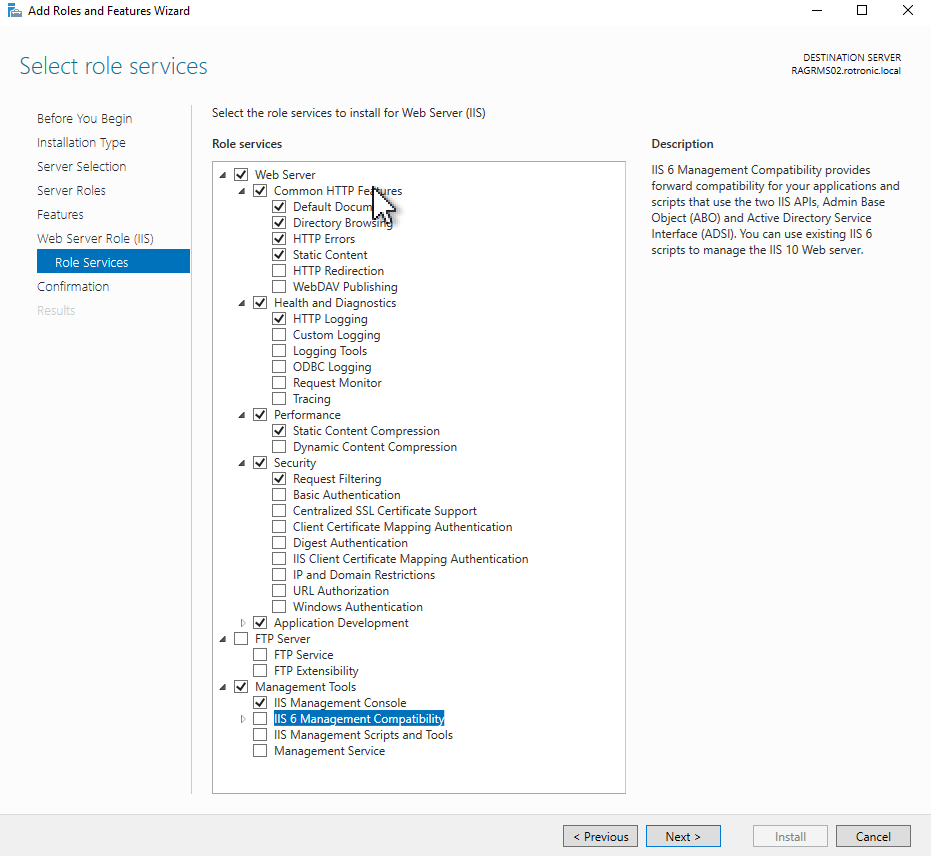Collapse the Web Server tree node
This screenshot has height=856, width=931.
[223, 175]
